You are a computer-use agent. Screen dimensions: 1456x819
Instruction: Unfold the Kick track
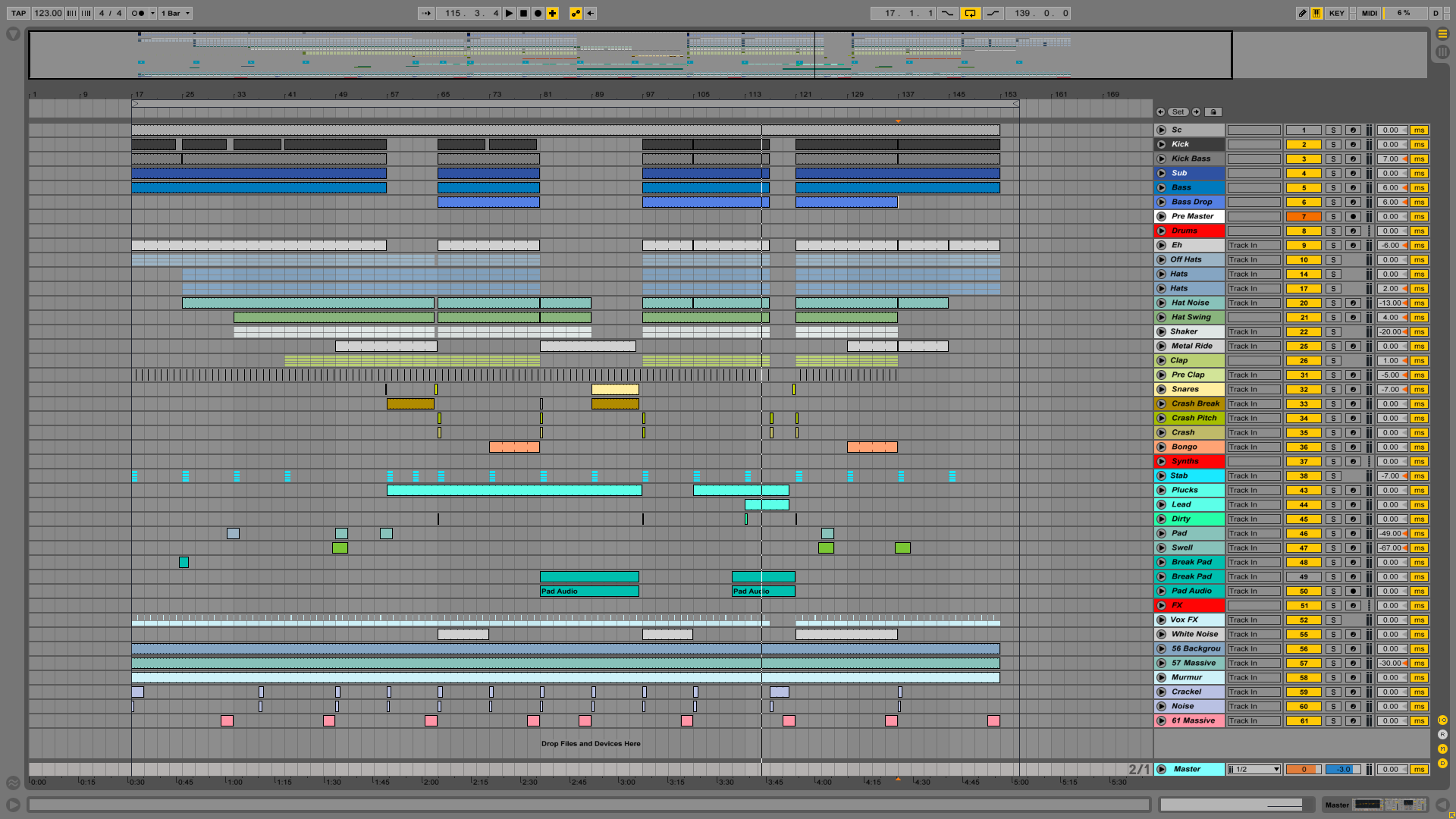(x=1161, y=144)
